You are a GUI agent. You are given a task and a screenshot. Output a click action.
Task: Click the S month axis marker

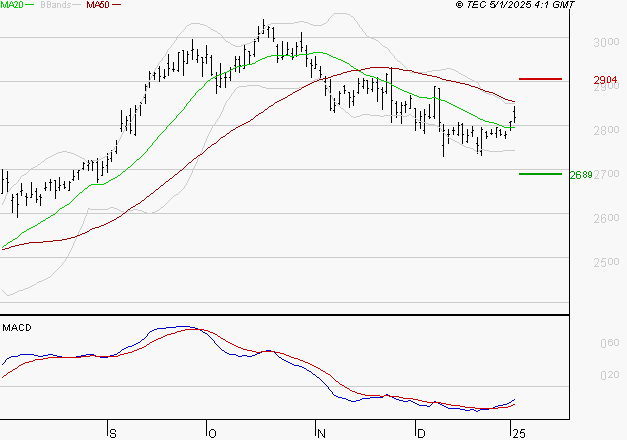coord(113,434)
